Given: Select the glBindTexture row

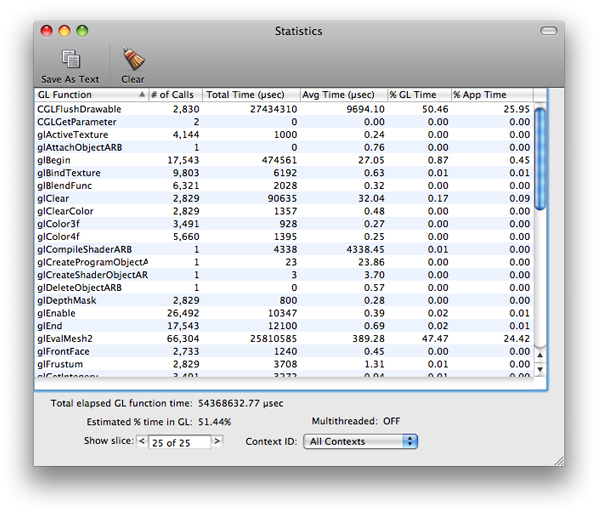Looking at the screenshot, I should point(284,173).
